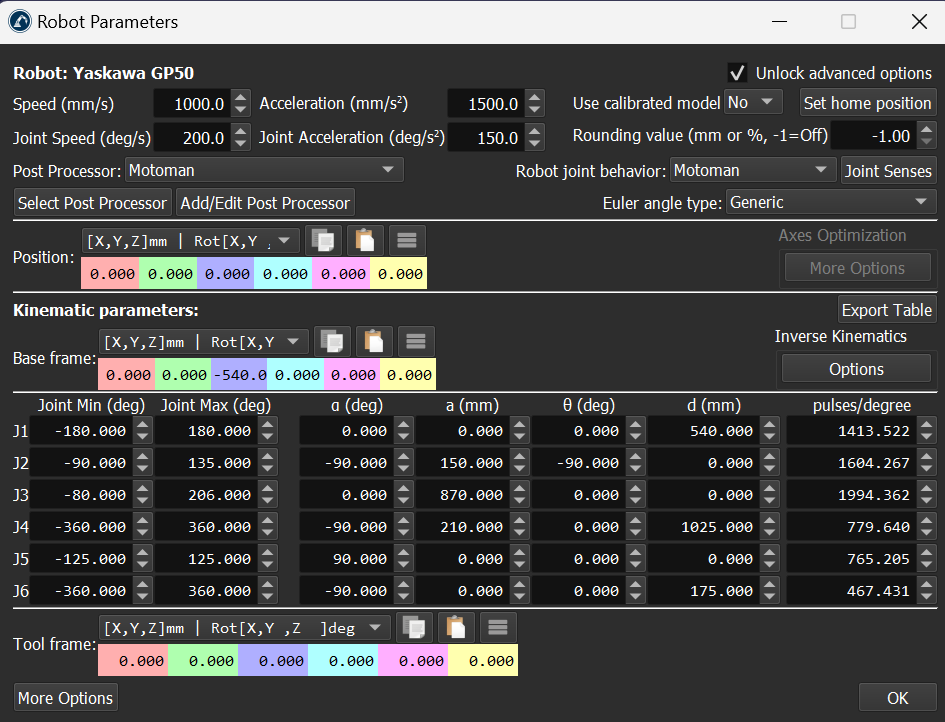The height and width of the screenshot is (722, 945).
Task: Copy the Base frame values
Action: point(332,341)
